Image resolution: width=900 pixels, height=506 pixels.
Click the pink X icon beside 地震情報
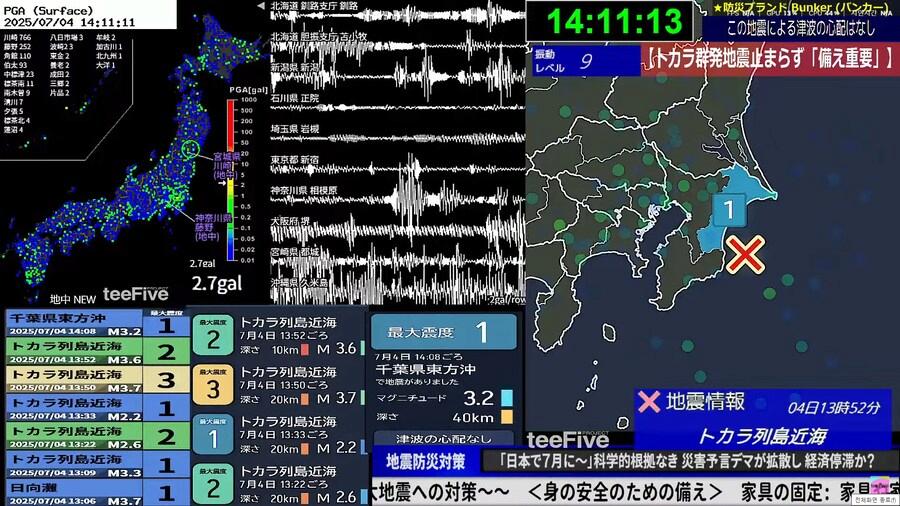pos(650,402)
